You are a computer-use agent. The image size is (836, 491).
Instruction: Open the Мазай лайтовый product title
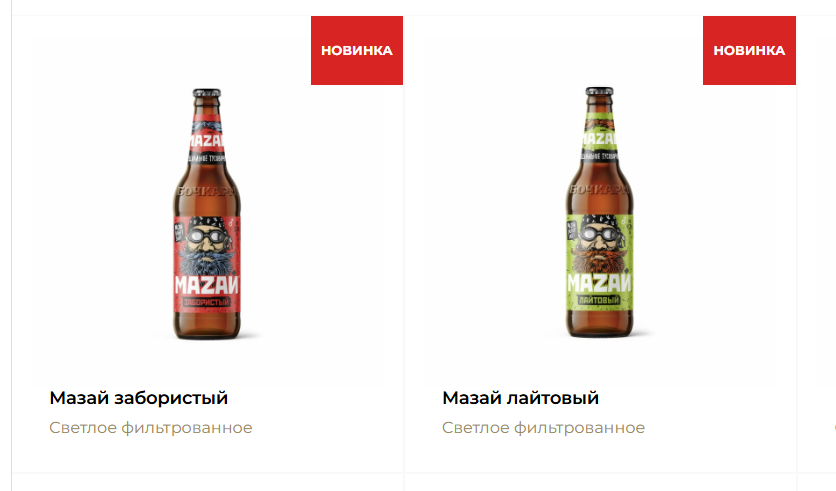click(520, 398)
